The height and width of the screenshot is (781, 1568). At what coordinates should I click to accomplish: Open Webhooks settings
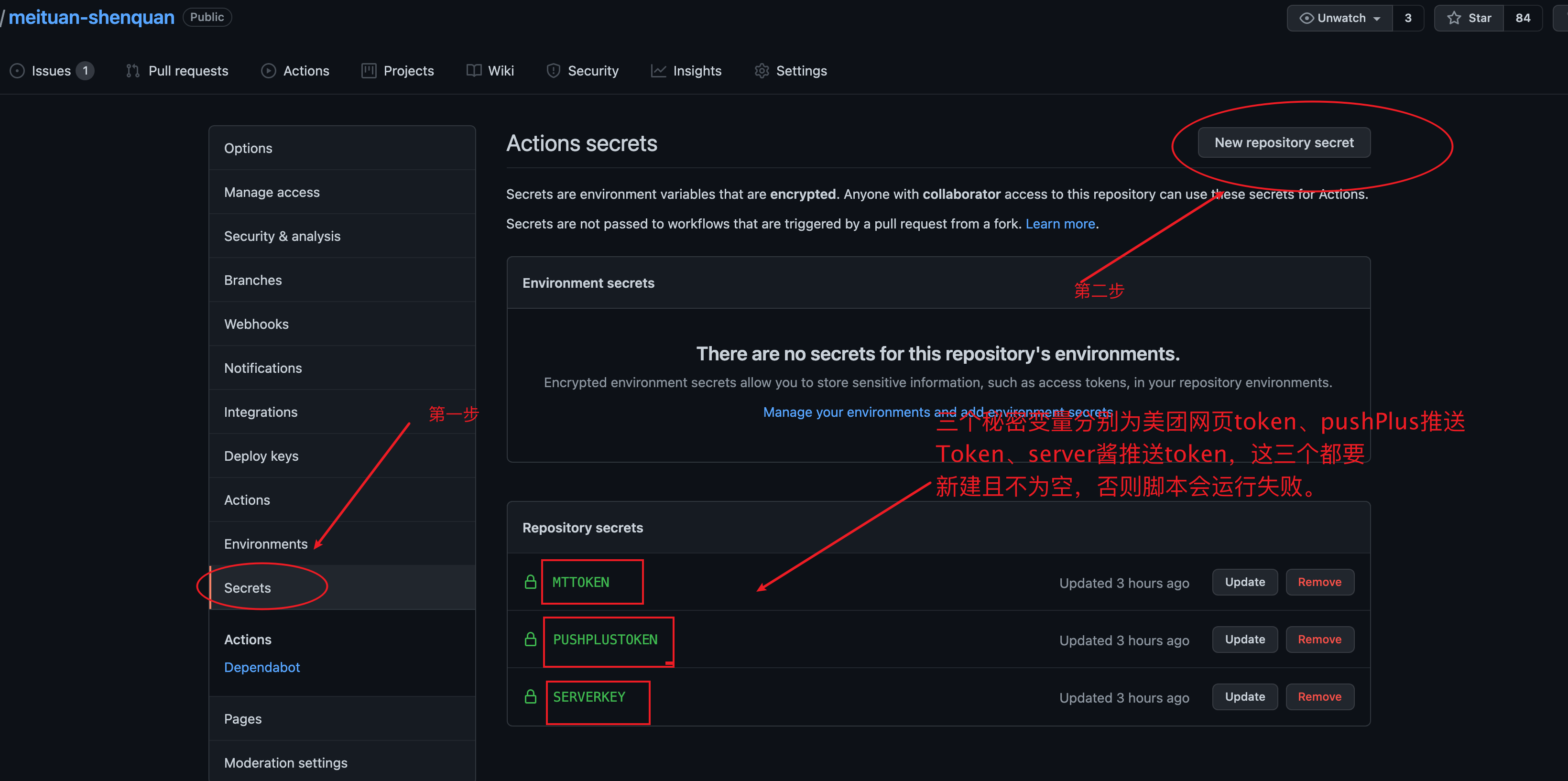pos(342,324)
